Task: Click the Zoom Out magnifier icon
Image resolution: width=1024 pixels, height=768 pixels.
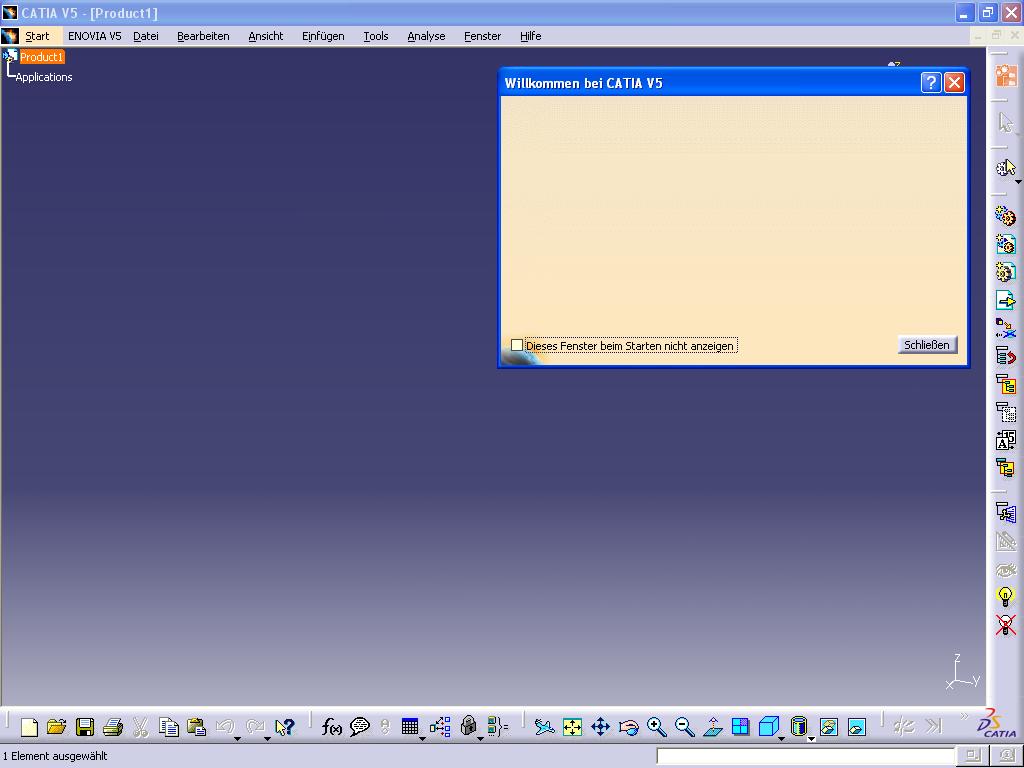Action: point(684,727)
